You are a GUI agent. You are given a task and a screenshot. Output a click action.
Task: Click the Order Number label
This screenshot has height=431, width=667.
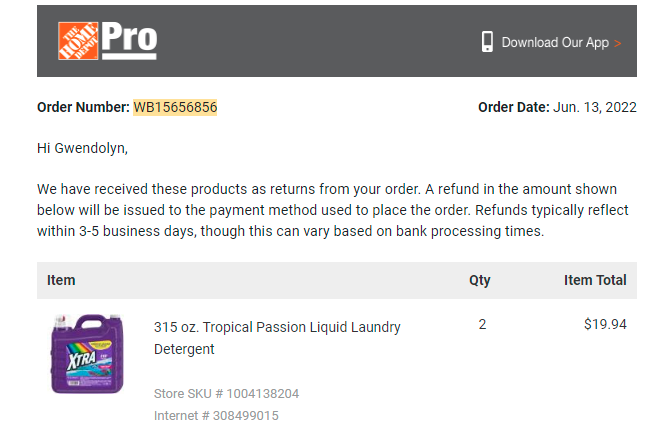83,107
